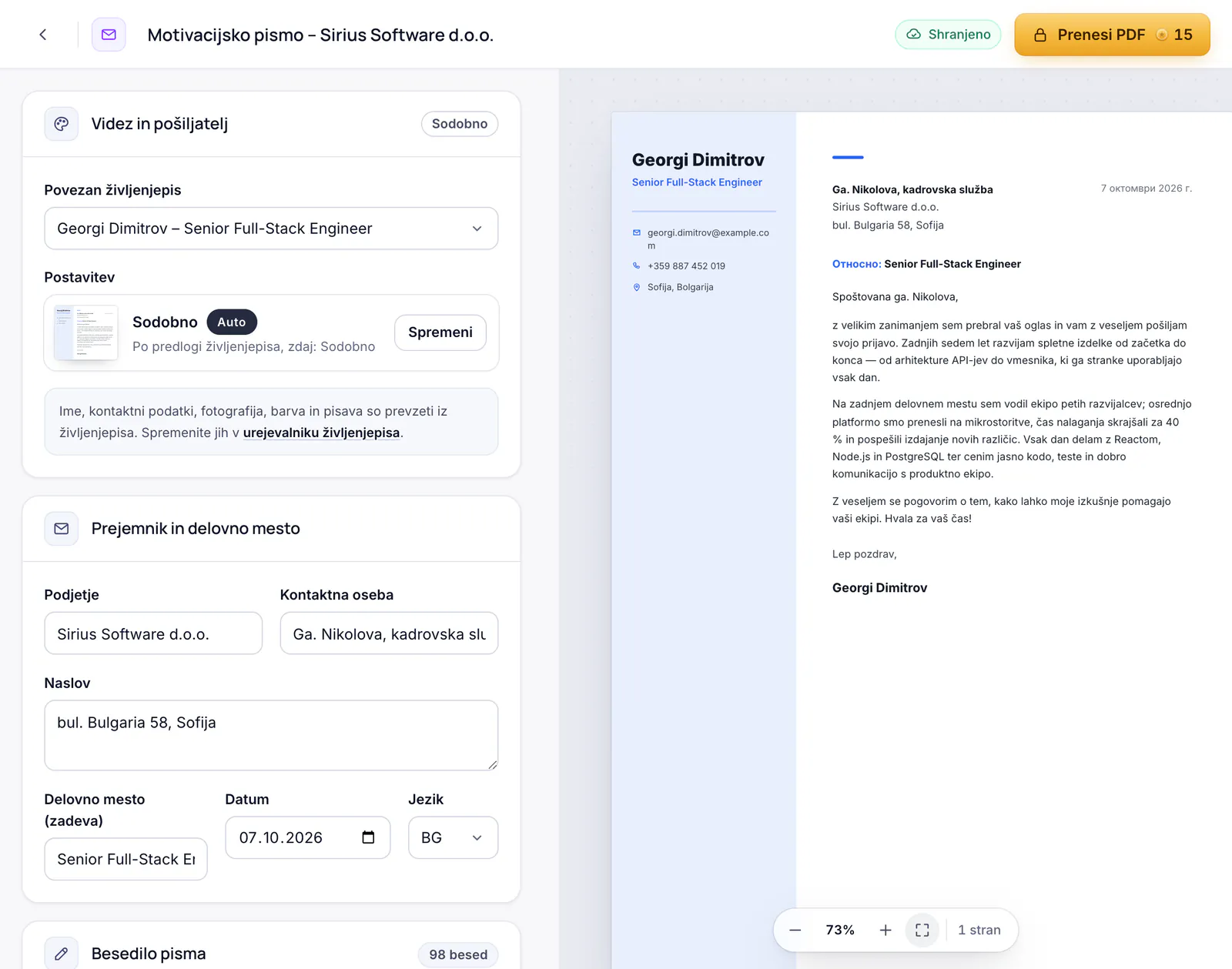This screenshot has height=969, width=1232.
Task: Click the palette icon beside Videz in pošiljatelj
Action: 62,124
